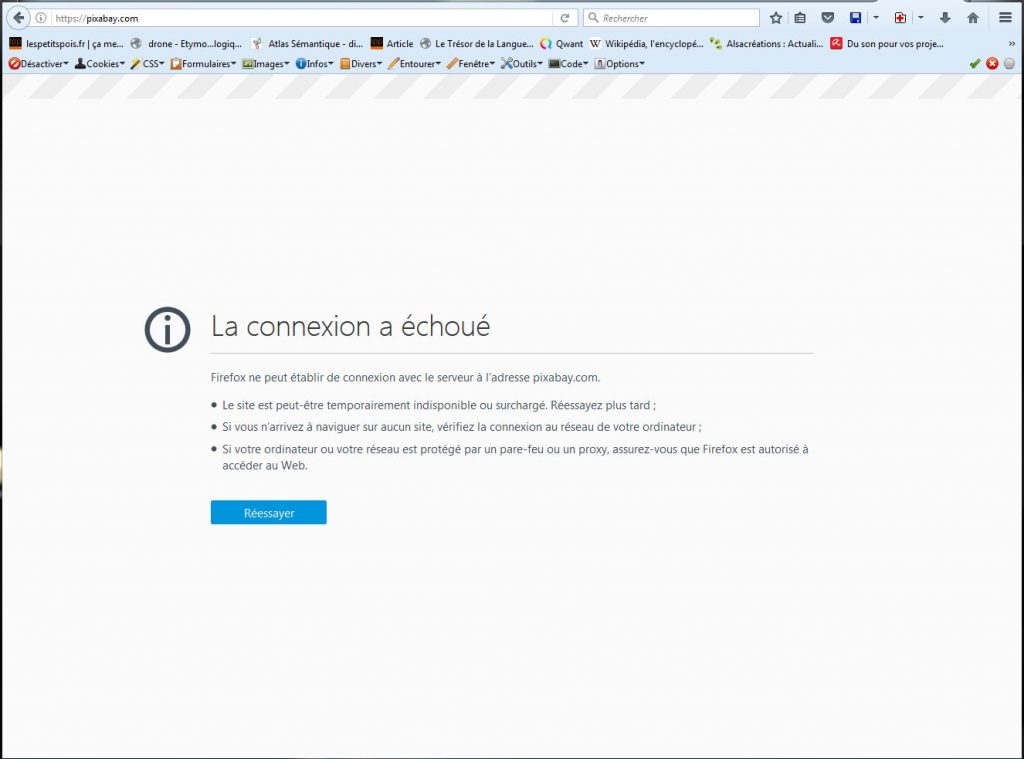Screen dimensions: 1024x759
Task: Show more bookmarks chevron
Action: coord(1012,44)
